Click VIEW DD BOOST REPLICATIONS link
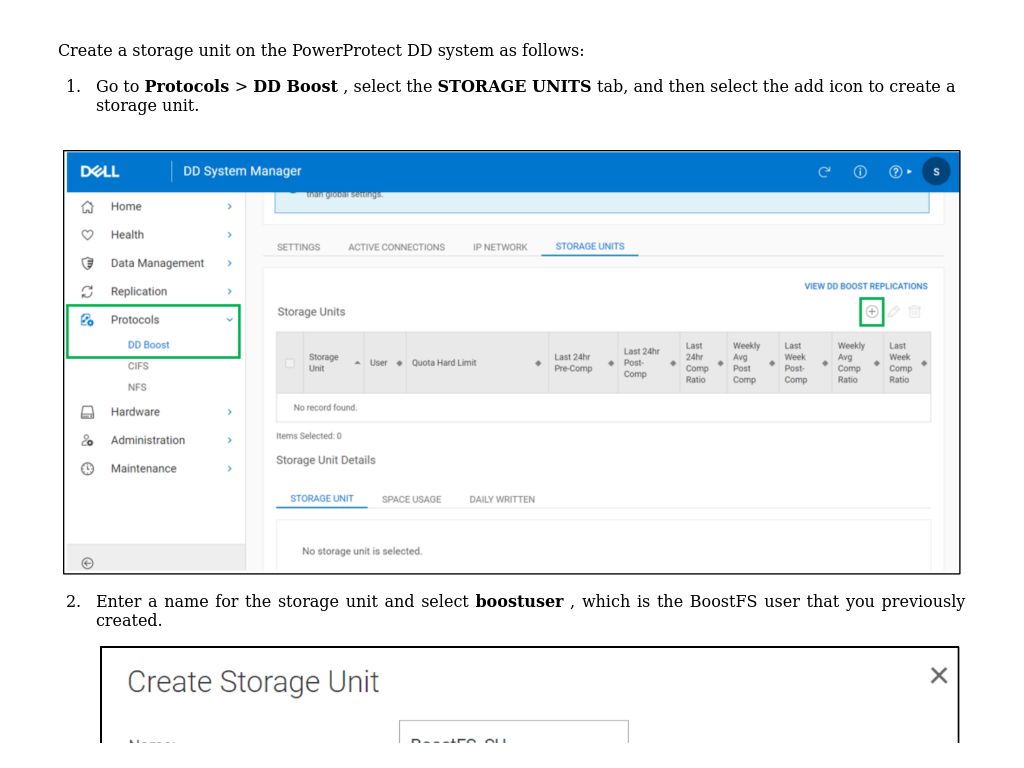 click(x=866, y=286)
